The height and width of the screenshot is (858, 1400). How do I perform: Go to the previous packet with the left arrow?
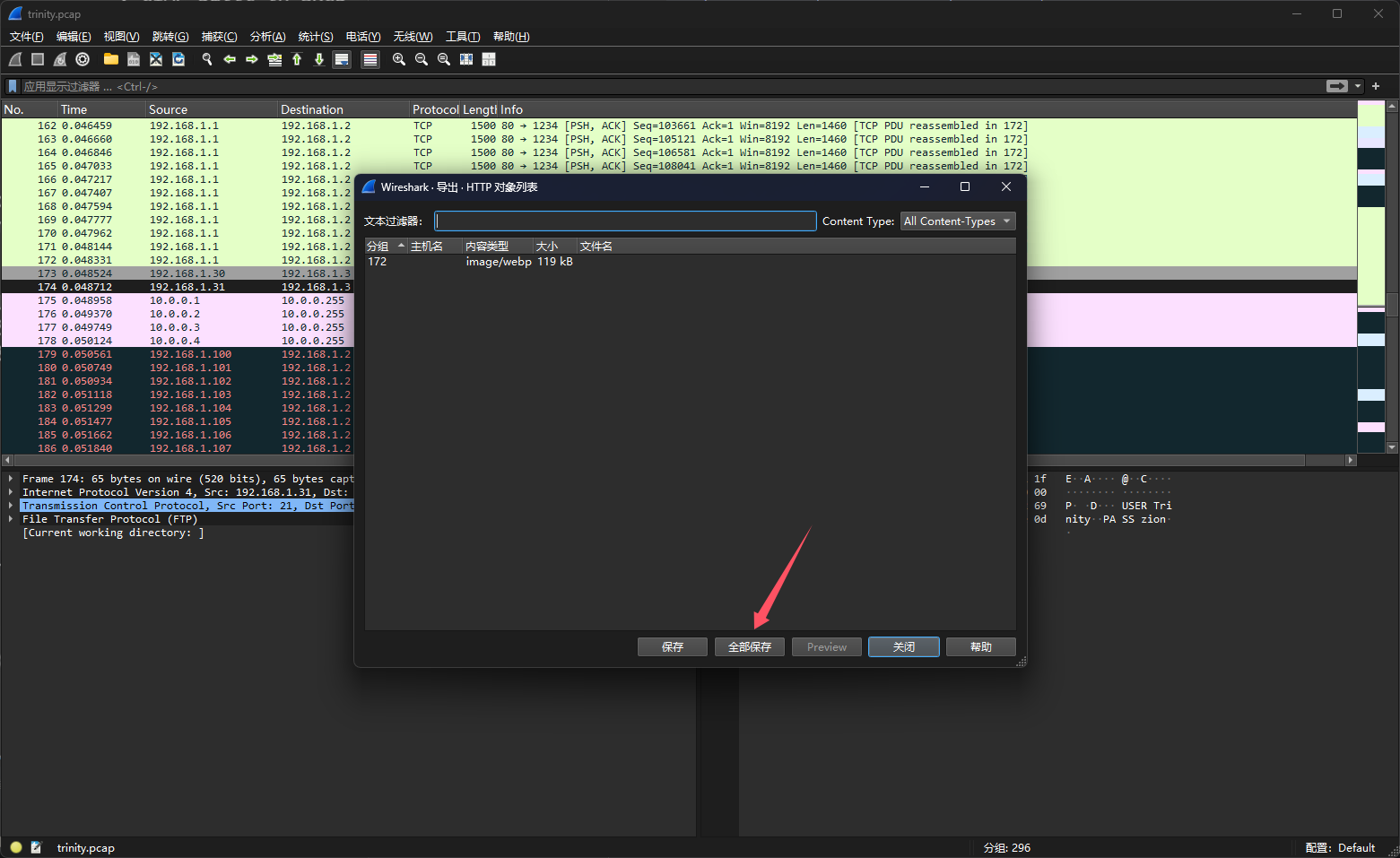coord(230,59)
